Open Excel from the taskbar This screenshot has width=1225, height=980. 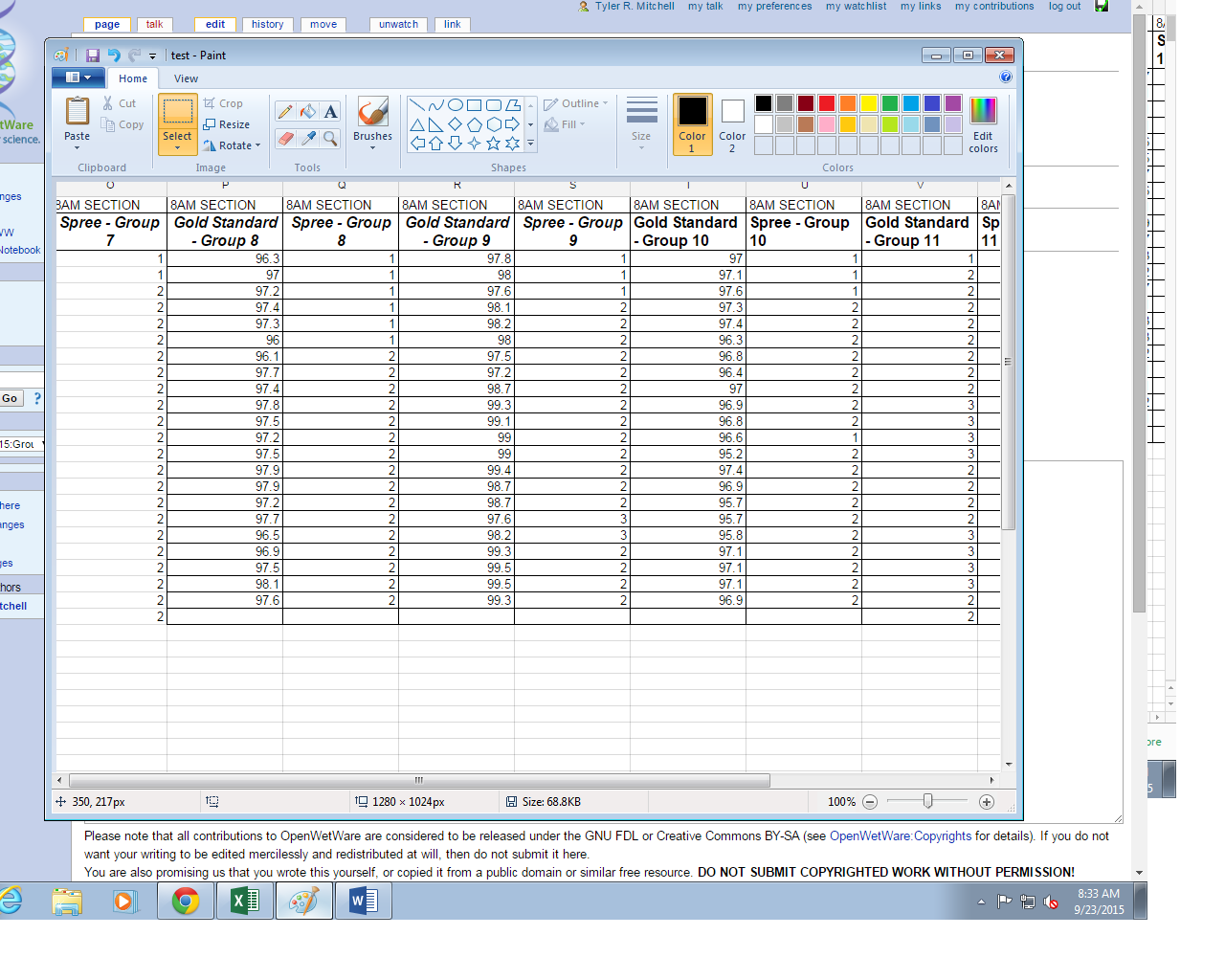pyautogui.click(x=245, y=901)
